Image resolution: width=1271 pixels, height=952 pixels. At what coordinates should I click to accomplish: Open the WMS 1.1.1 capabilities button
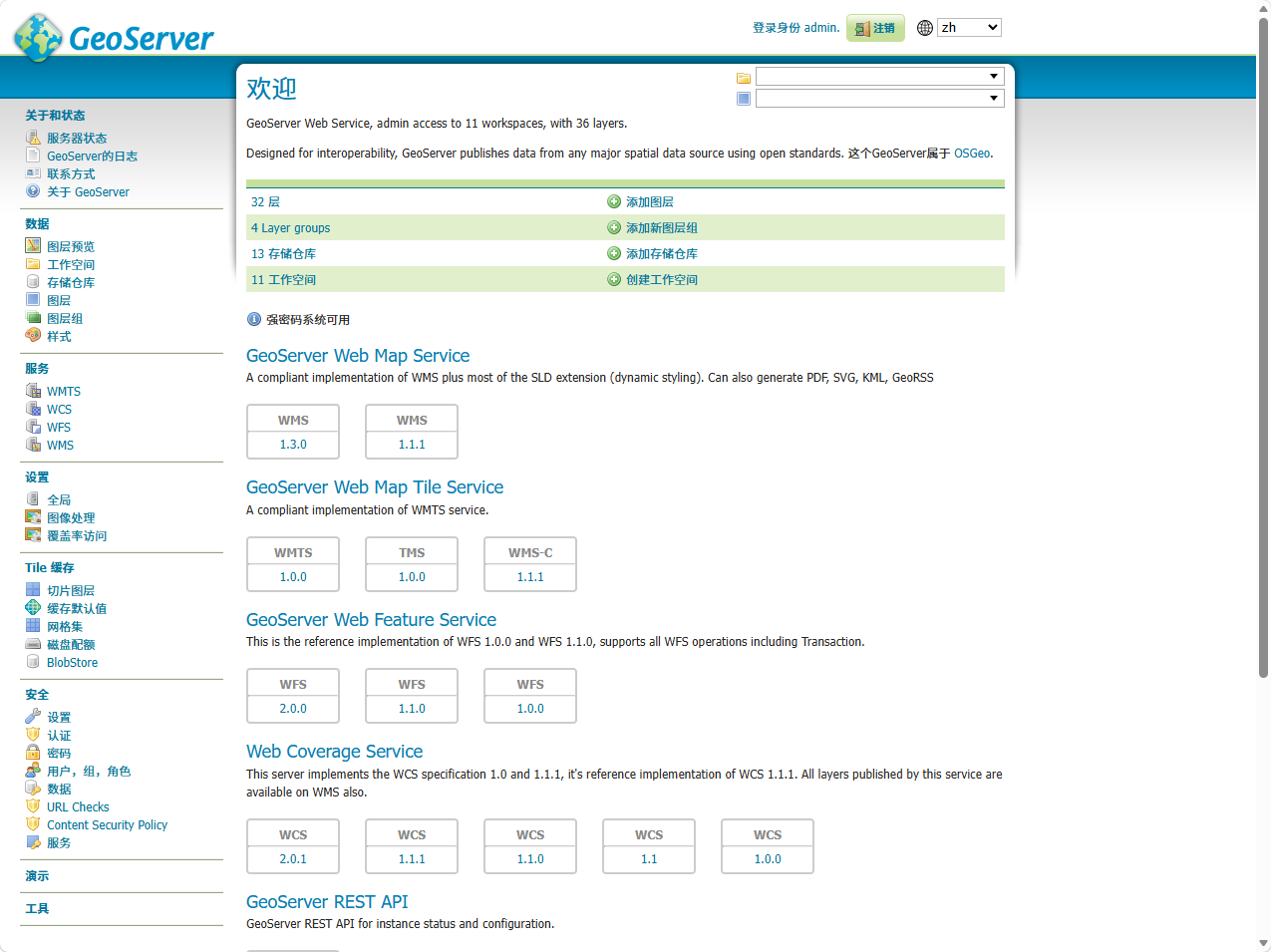pos(412,432)
